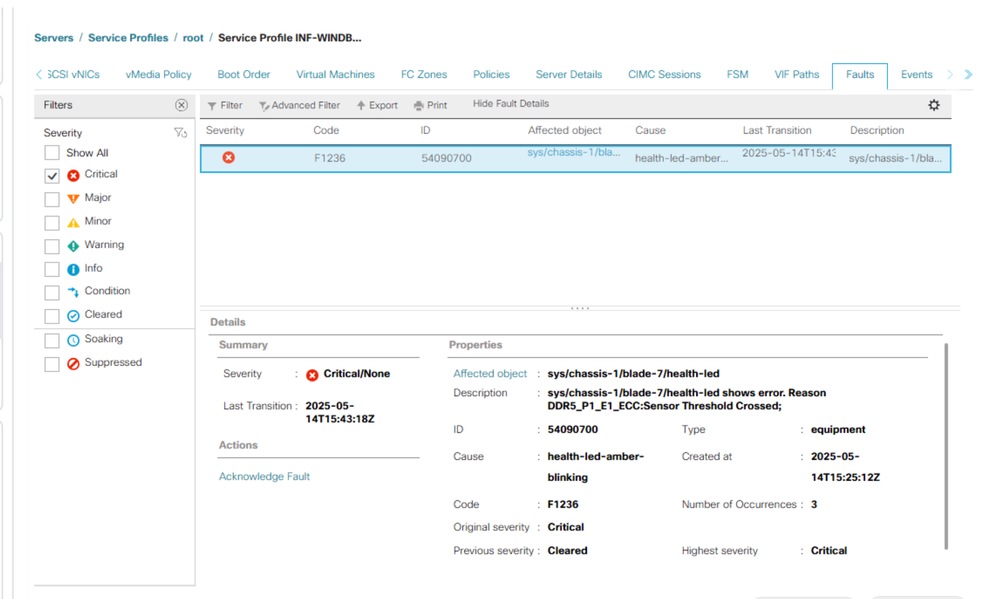Select the Faults tab

coord(859,75)
